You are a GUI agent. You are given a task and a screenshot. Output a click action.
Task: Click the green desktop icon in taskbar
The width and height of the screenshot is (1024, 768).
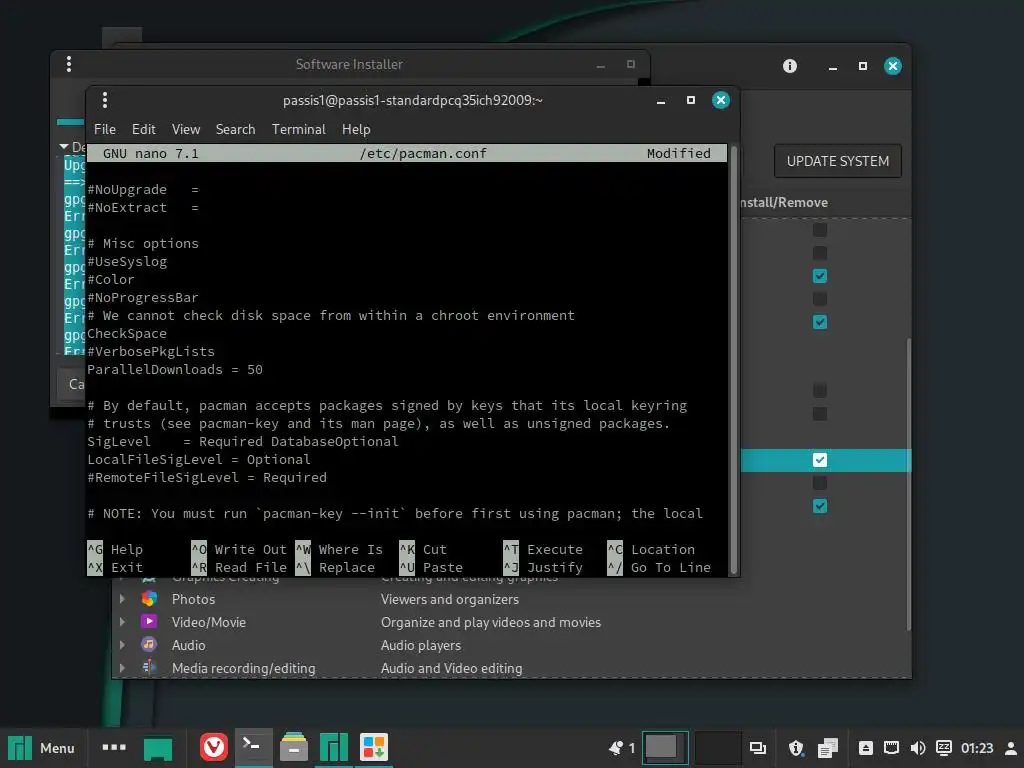point(158,748)
